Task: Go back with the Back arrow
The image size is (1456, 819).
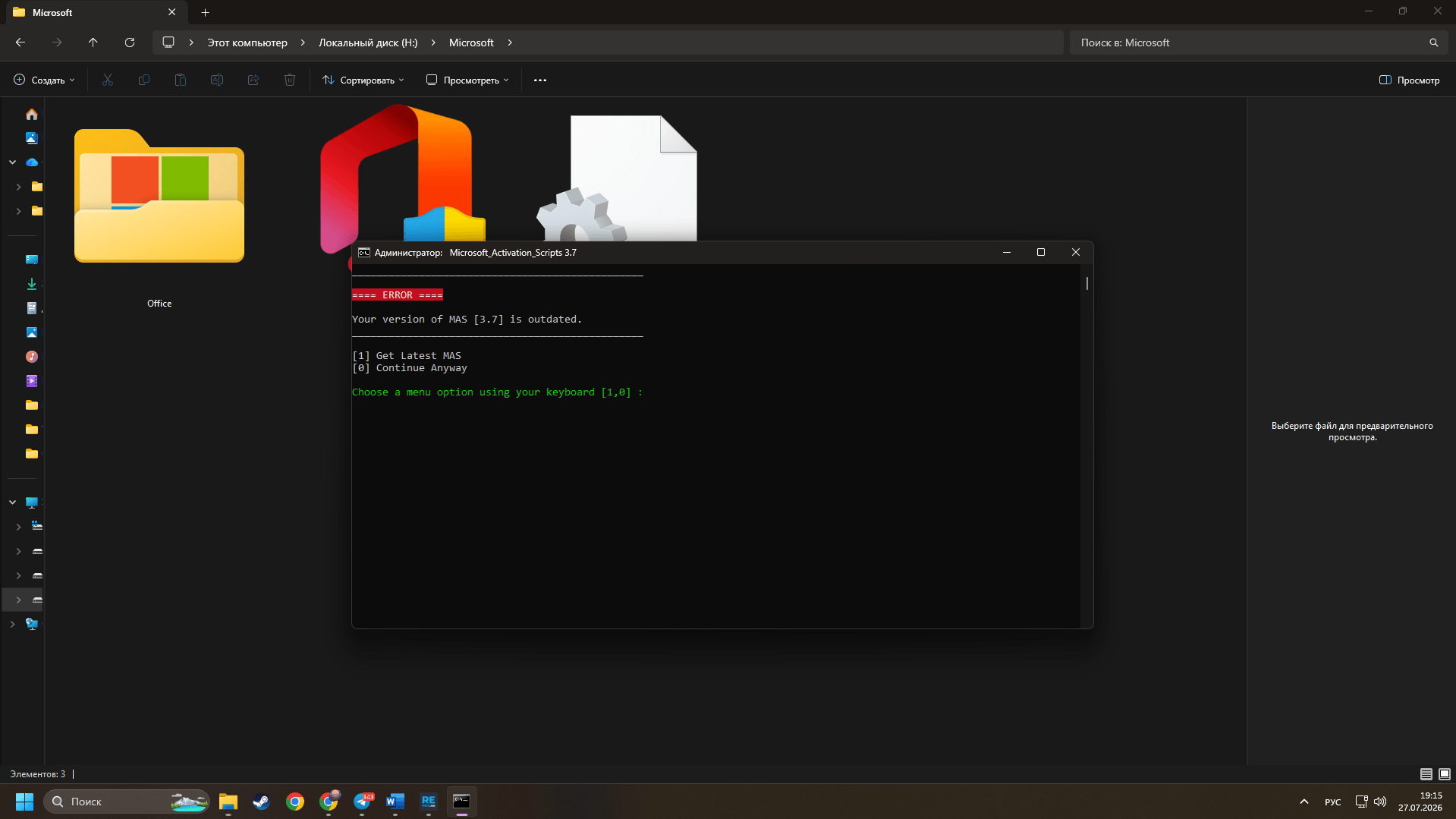Action: (x=20, y=43)
